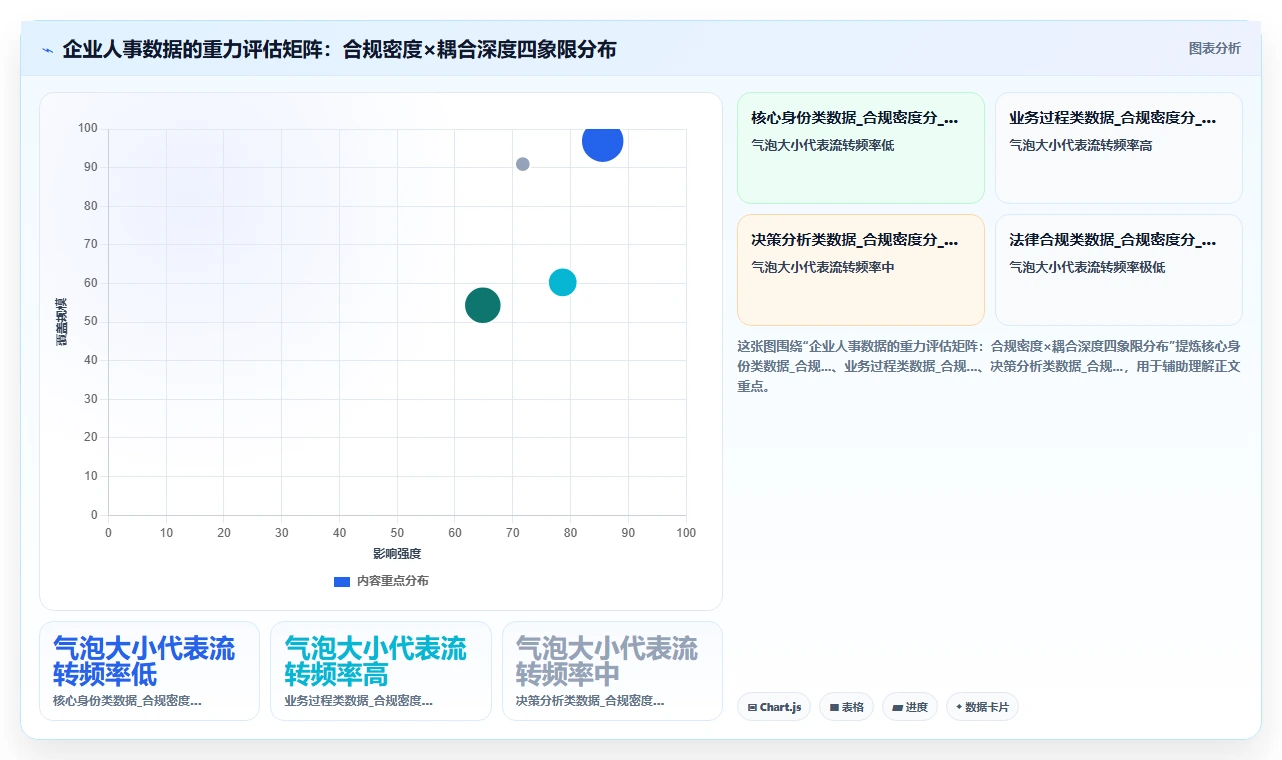This screenshot has width=1282, height=760.
Task: Click the 影响强度 x-axis title
Action: pyautogui.click(x=397, y=553)
